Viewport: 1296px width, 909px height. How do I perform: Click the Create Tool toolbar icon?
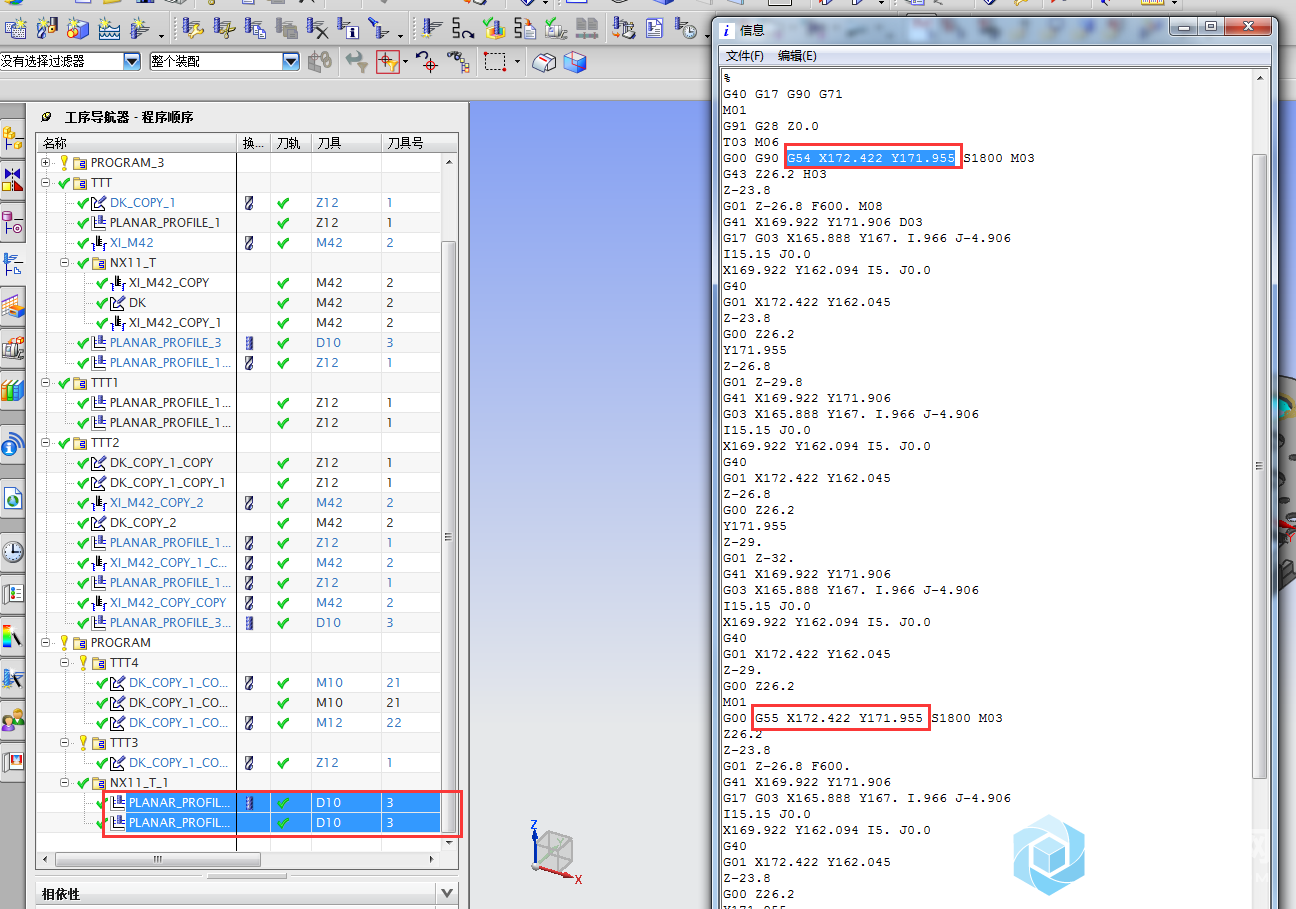coord(46,28)
